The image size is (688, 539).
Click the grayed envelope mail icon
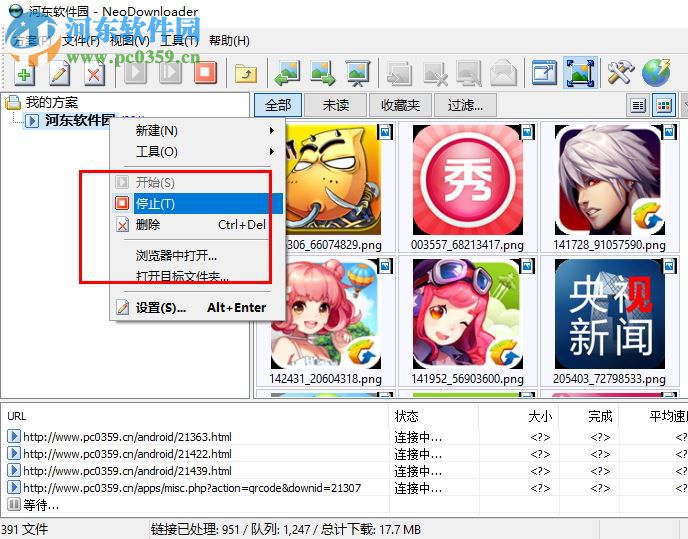click(x=503, y=73)
